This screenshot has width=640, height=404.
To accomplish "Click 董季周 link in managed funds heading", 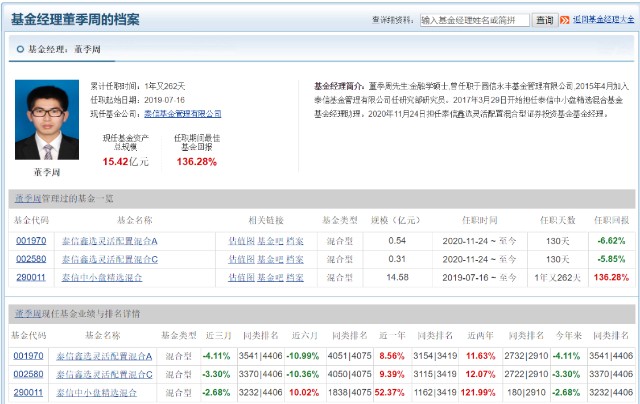I will 26,199.
